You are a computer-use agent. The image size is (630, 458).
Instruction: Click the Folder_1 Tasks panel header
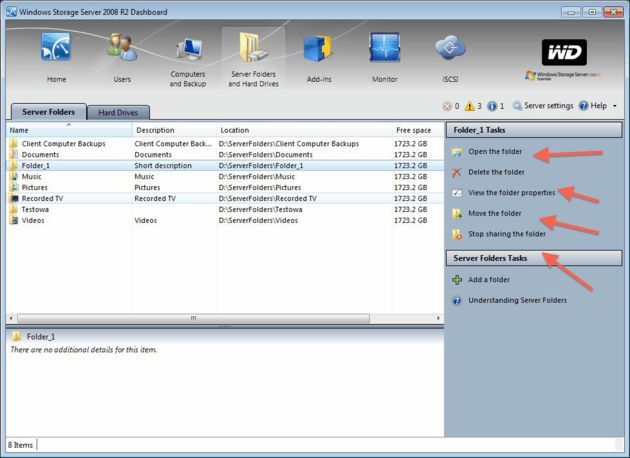[x=534, y=130]
